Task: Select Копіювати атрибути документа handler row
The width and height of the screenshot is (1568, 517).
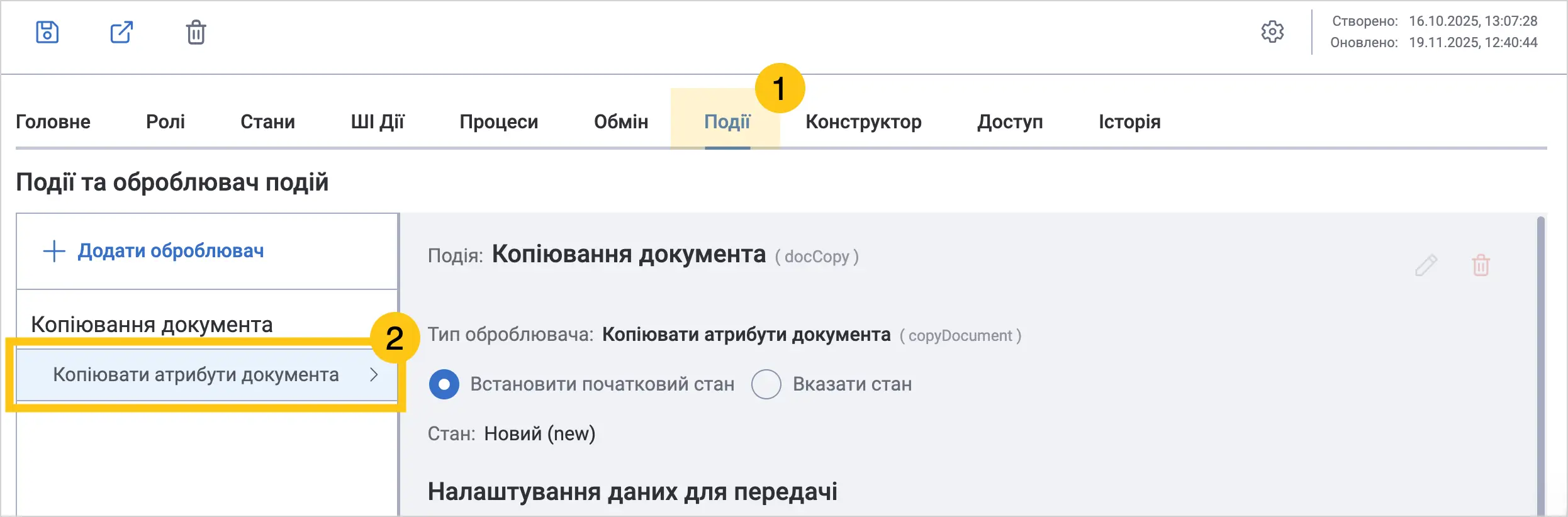Action: click(206, 375)
